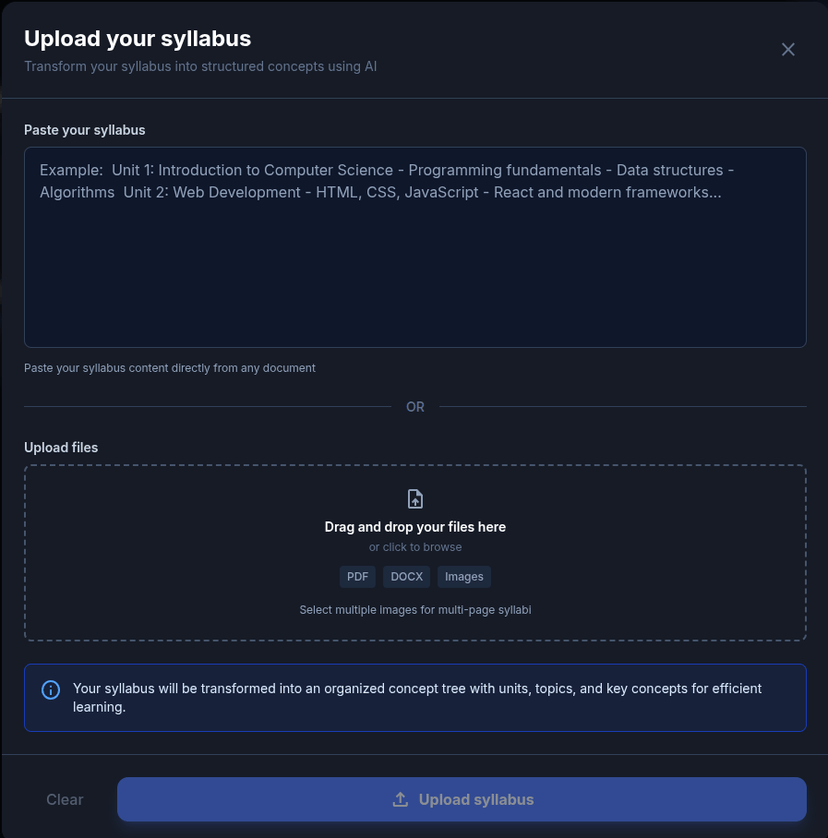Click the "Upload files" section label

tap(61, 447)
